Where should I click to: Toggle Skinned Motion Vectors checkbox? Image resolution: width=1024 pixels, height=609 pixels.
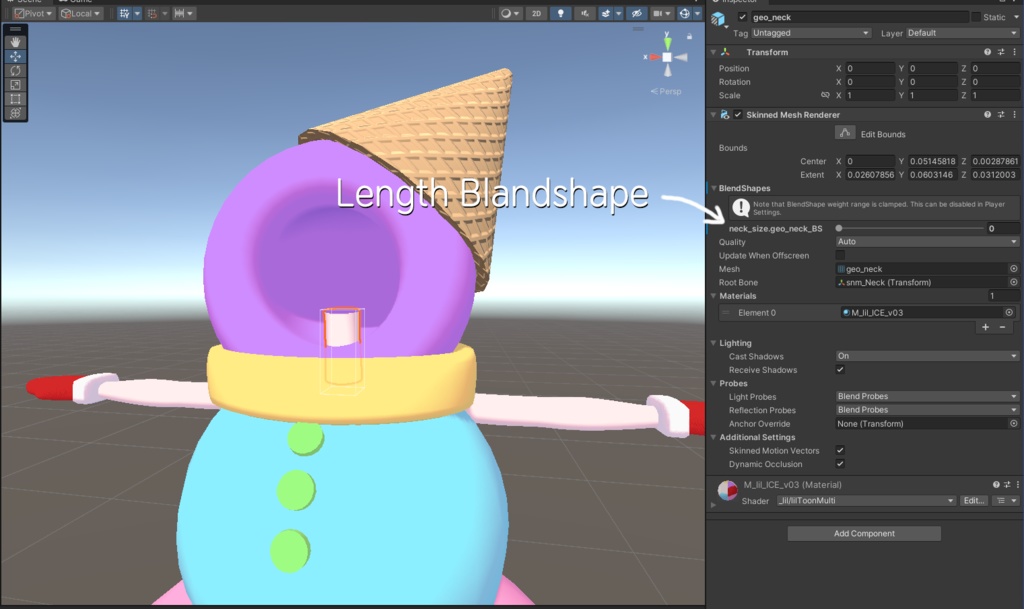(840, 450)
